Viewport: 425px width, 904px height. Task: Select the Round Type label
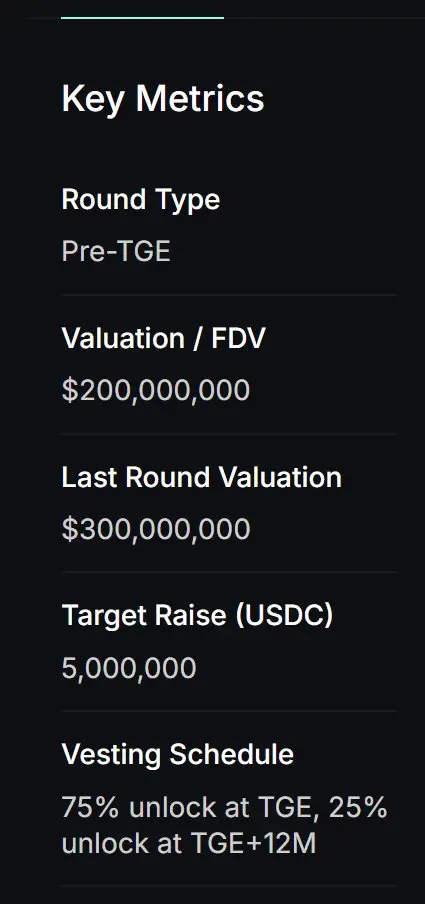click(x=141, y=200)
